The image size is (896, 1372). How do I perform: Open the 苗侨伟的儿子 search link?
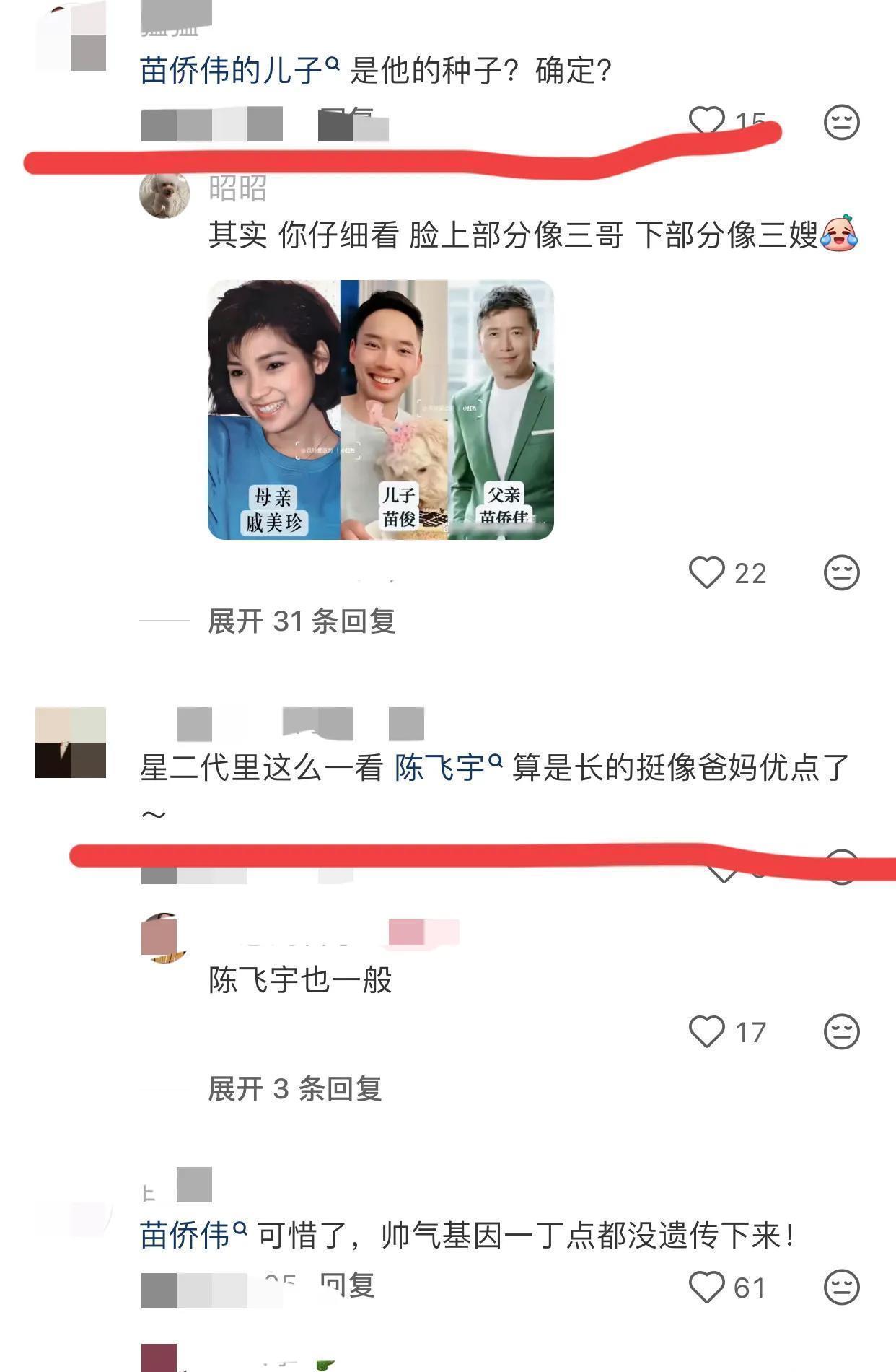click(240, 71)
